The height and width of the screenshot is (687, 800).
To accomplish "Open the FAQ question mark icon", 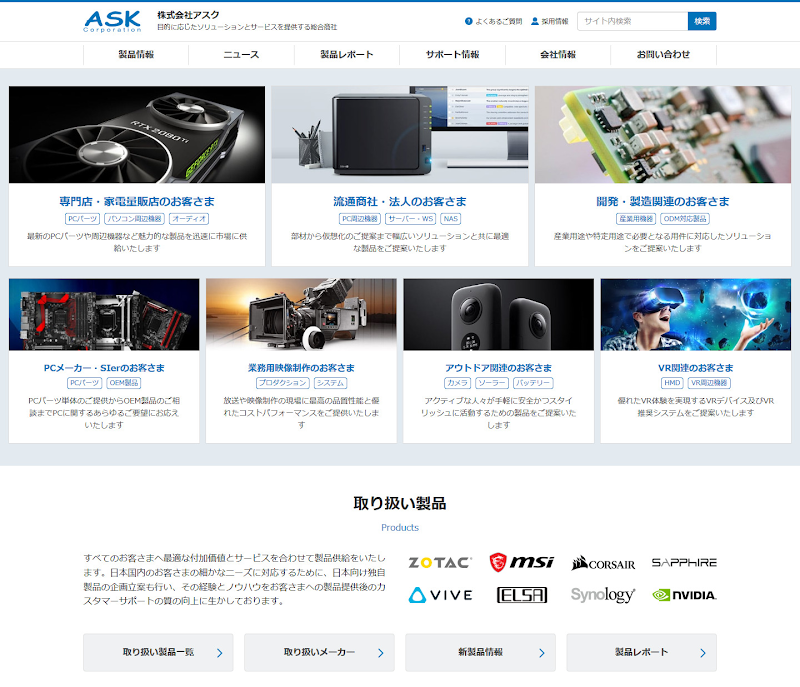I will pos(468,21).
